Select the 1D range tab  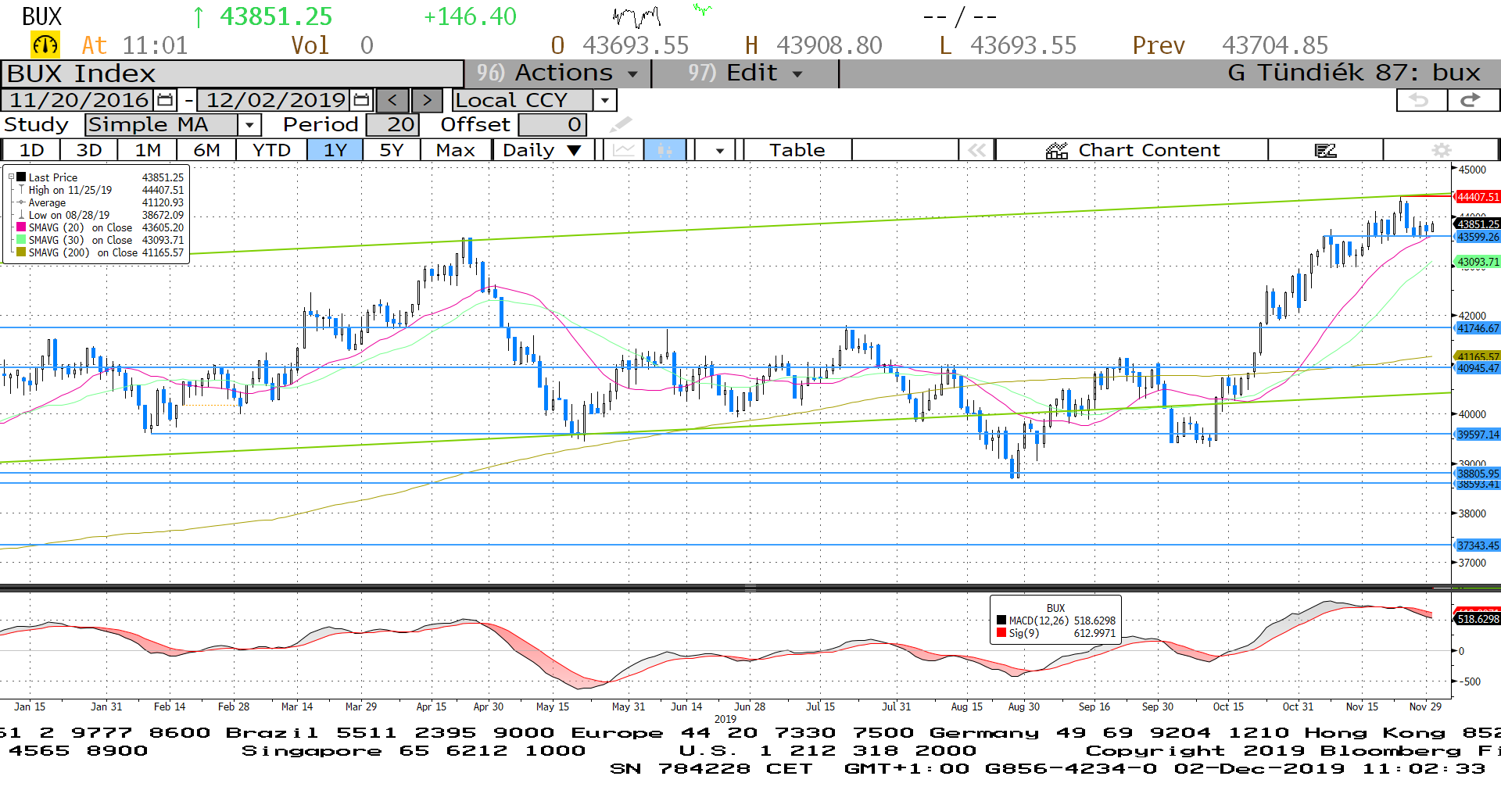pos(31,150)
